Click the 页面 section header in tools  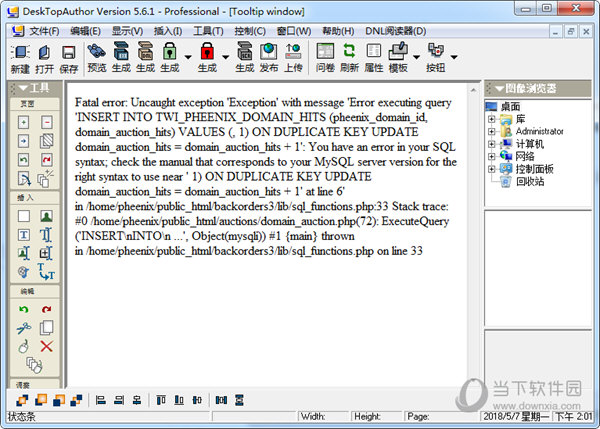(35, 104)
